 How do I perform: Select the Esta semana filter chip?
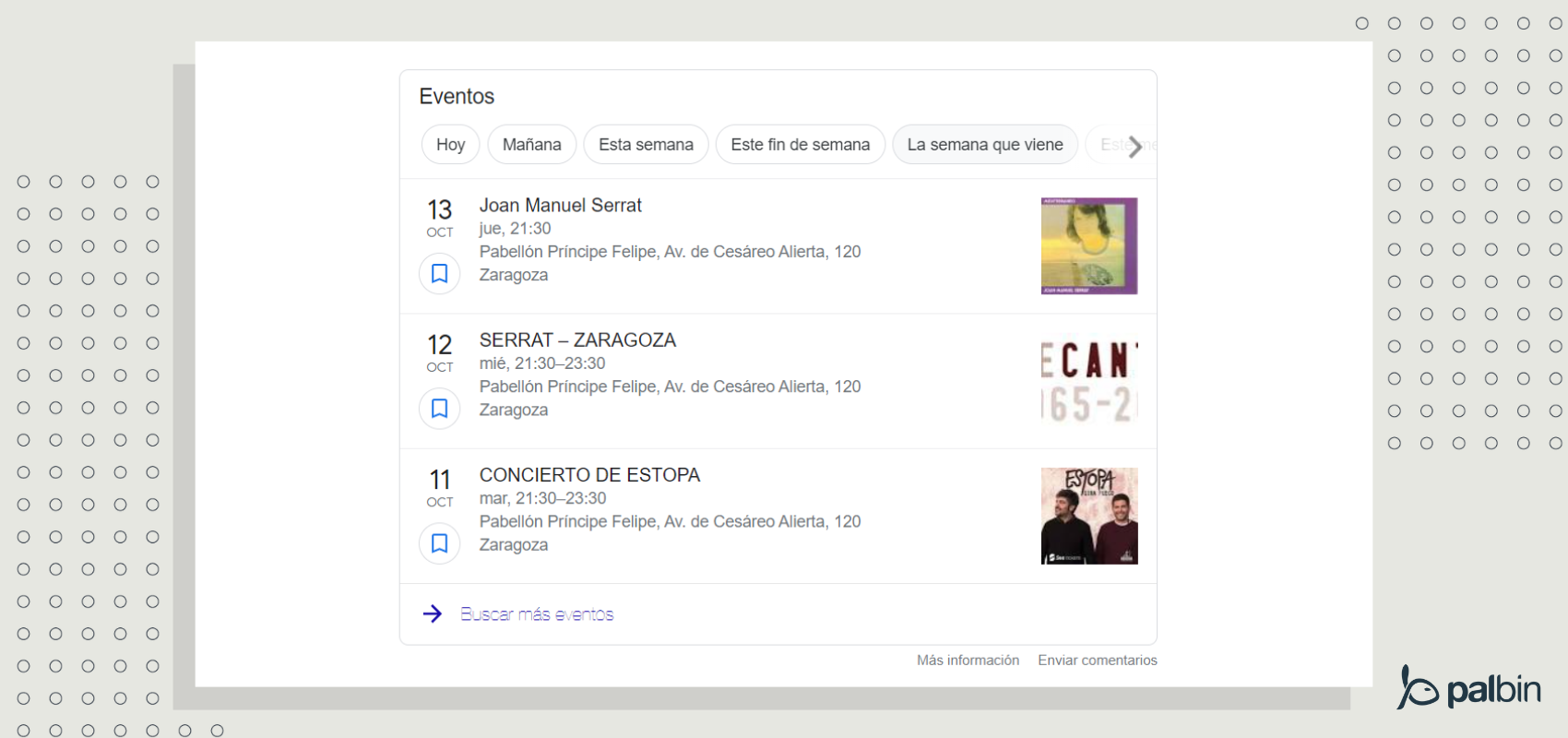[x=646, y=145]
